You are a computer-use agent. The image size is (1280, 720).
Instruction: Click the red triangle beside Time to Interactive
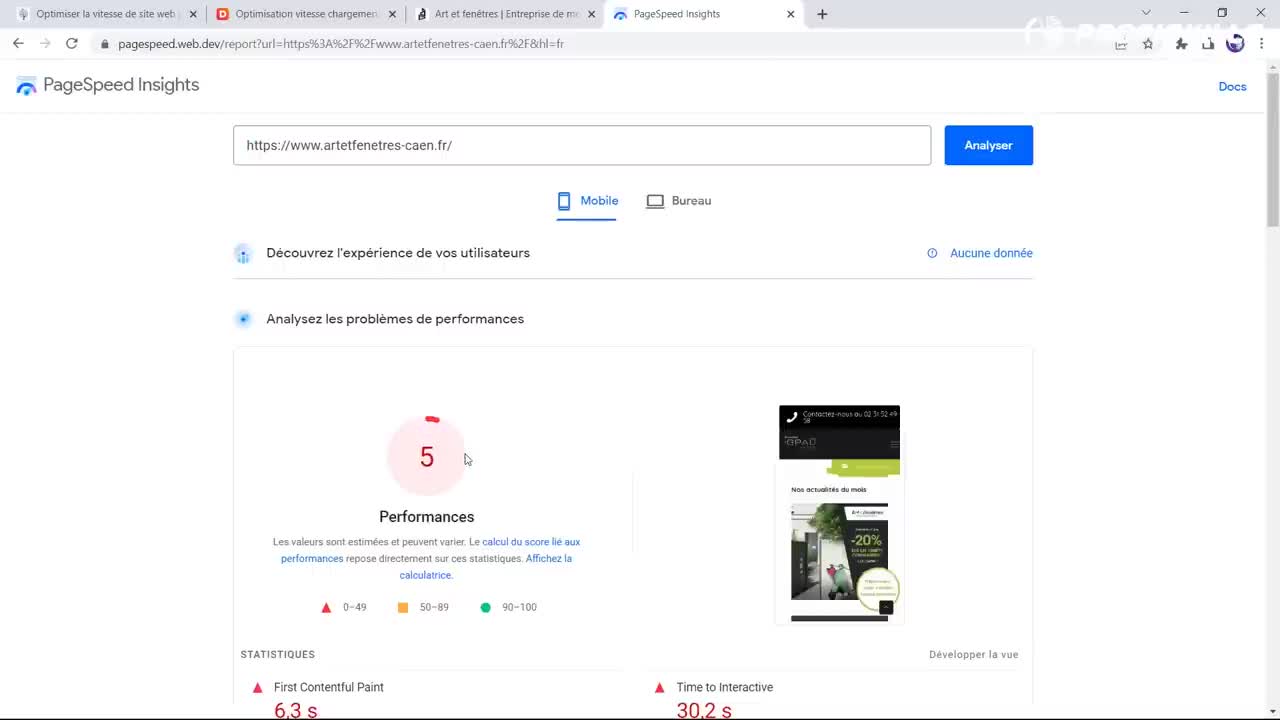pos(659,687)
